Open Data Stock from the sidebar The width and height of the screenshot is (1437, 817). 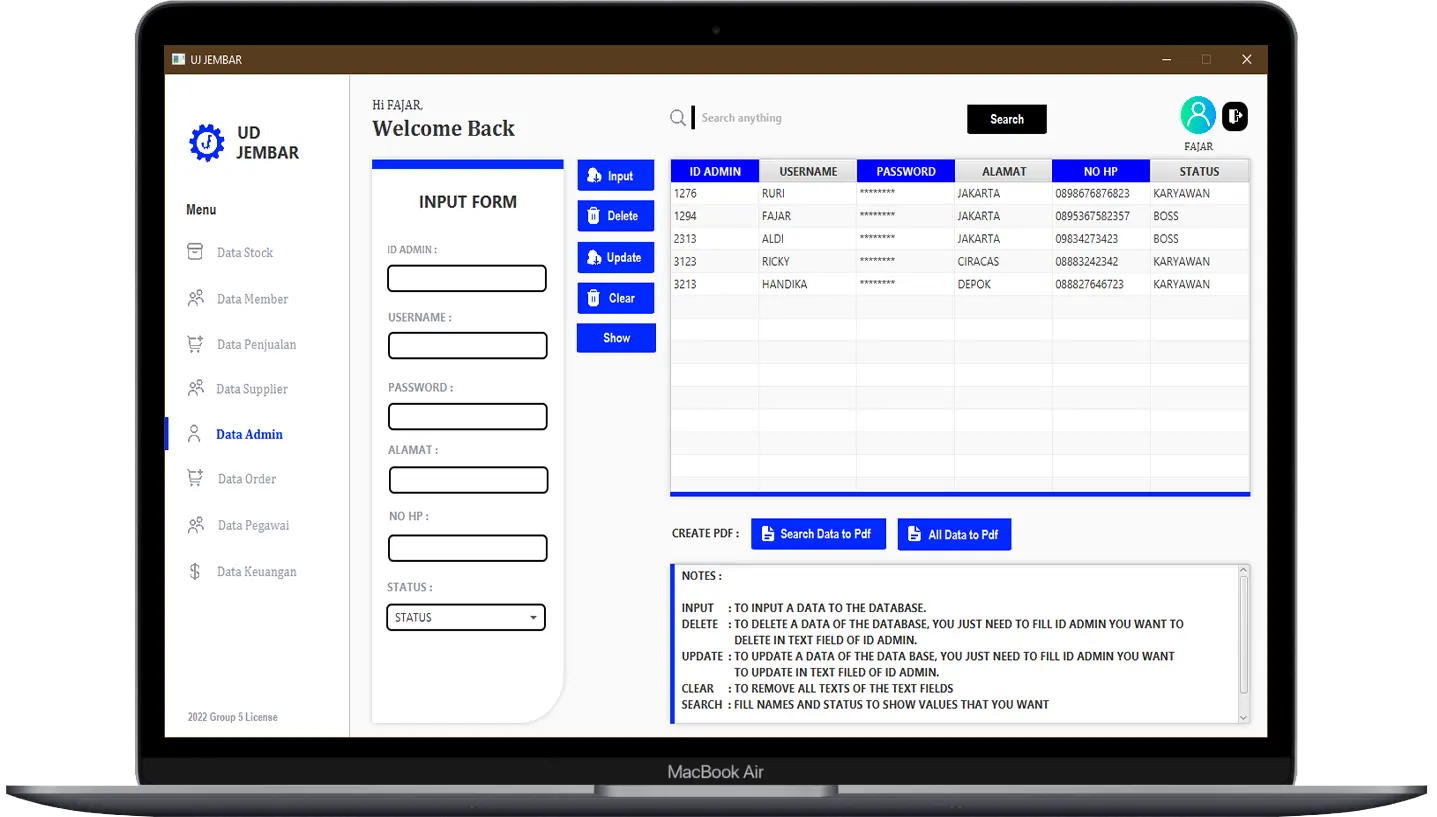(244, 253)
